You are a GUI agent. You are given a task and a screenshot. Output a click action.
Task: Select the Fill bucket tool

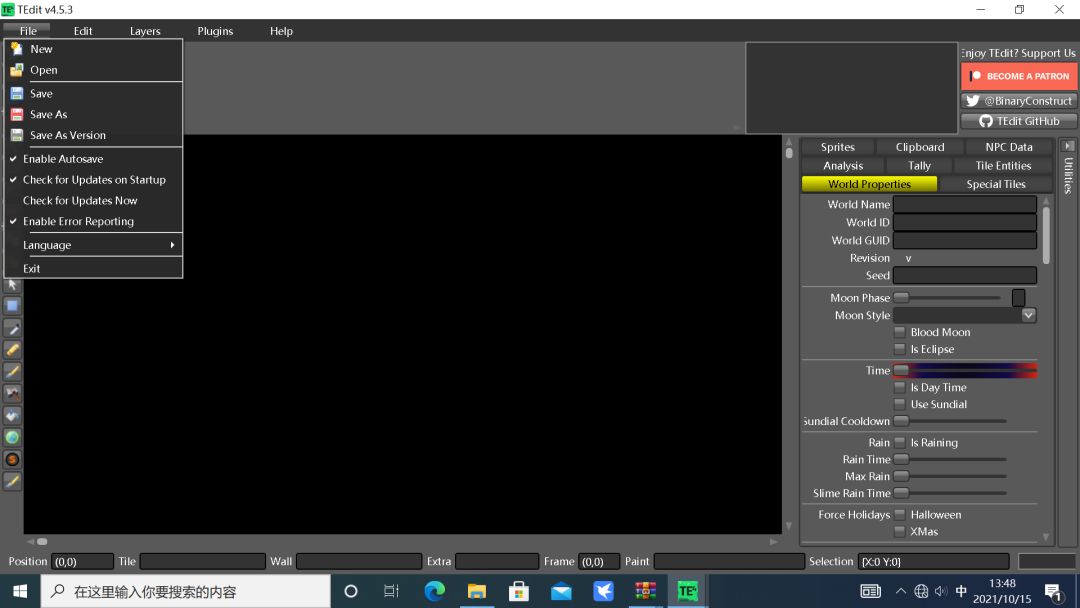[12, 415]
